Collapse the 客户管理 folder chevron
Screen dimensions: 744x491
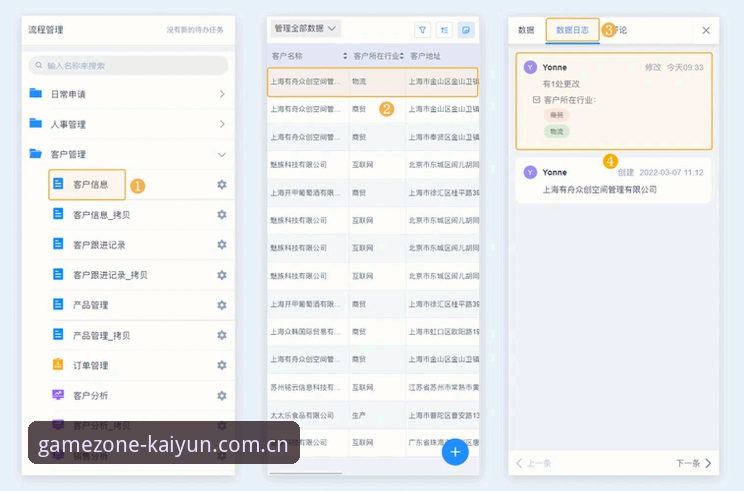pyautogui.click(x=222, y=155)
